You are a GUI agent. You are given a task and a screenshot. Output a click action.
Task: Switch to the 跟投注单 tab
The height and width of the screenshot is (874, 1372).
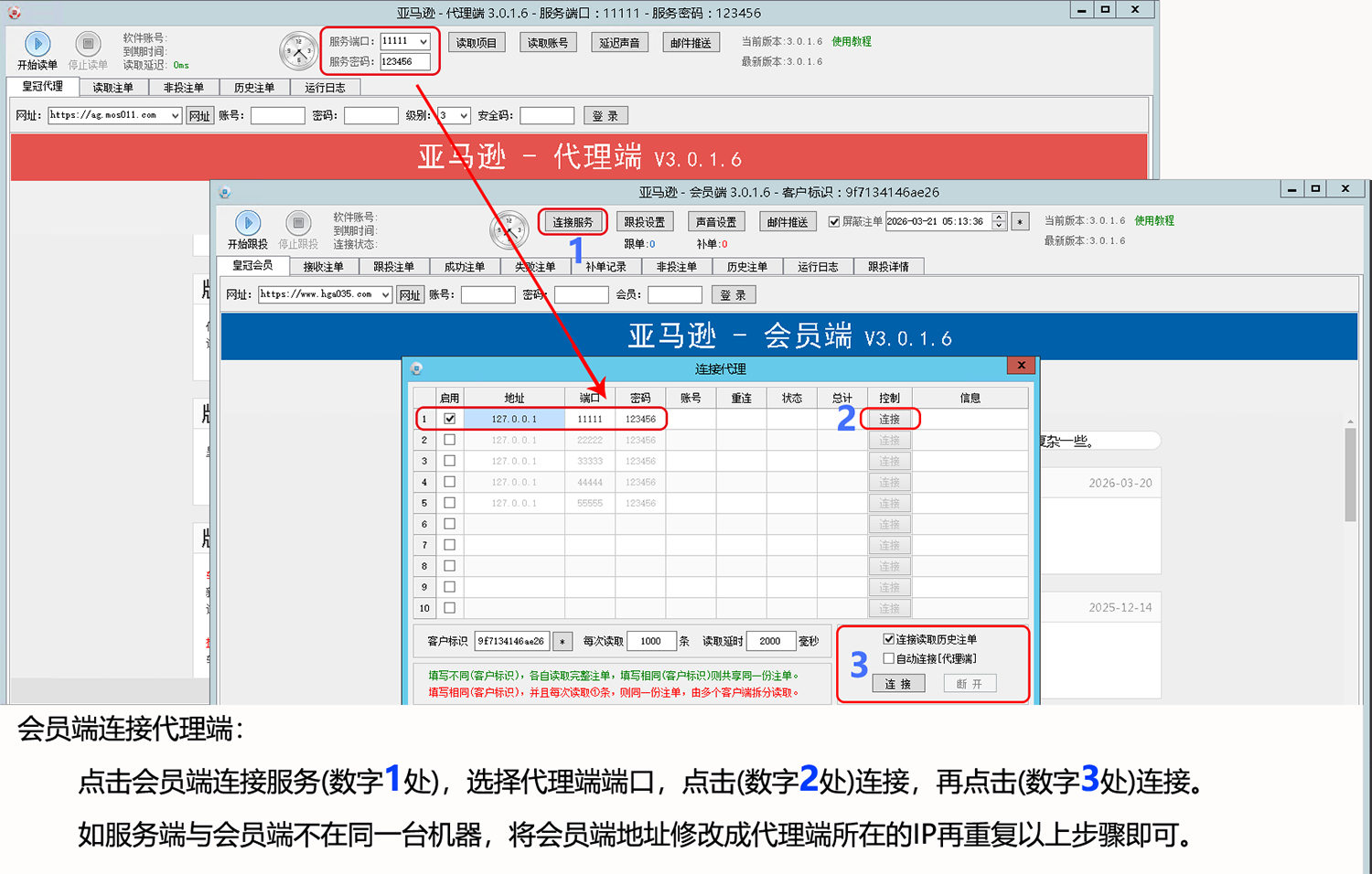[393, 267]
